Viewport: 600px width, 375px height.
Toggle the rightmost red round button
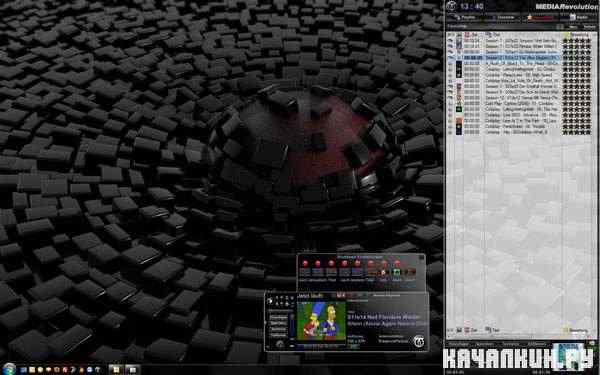click(x=397, y=264)
